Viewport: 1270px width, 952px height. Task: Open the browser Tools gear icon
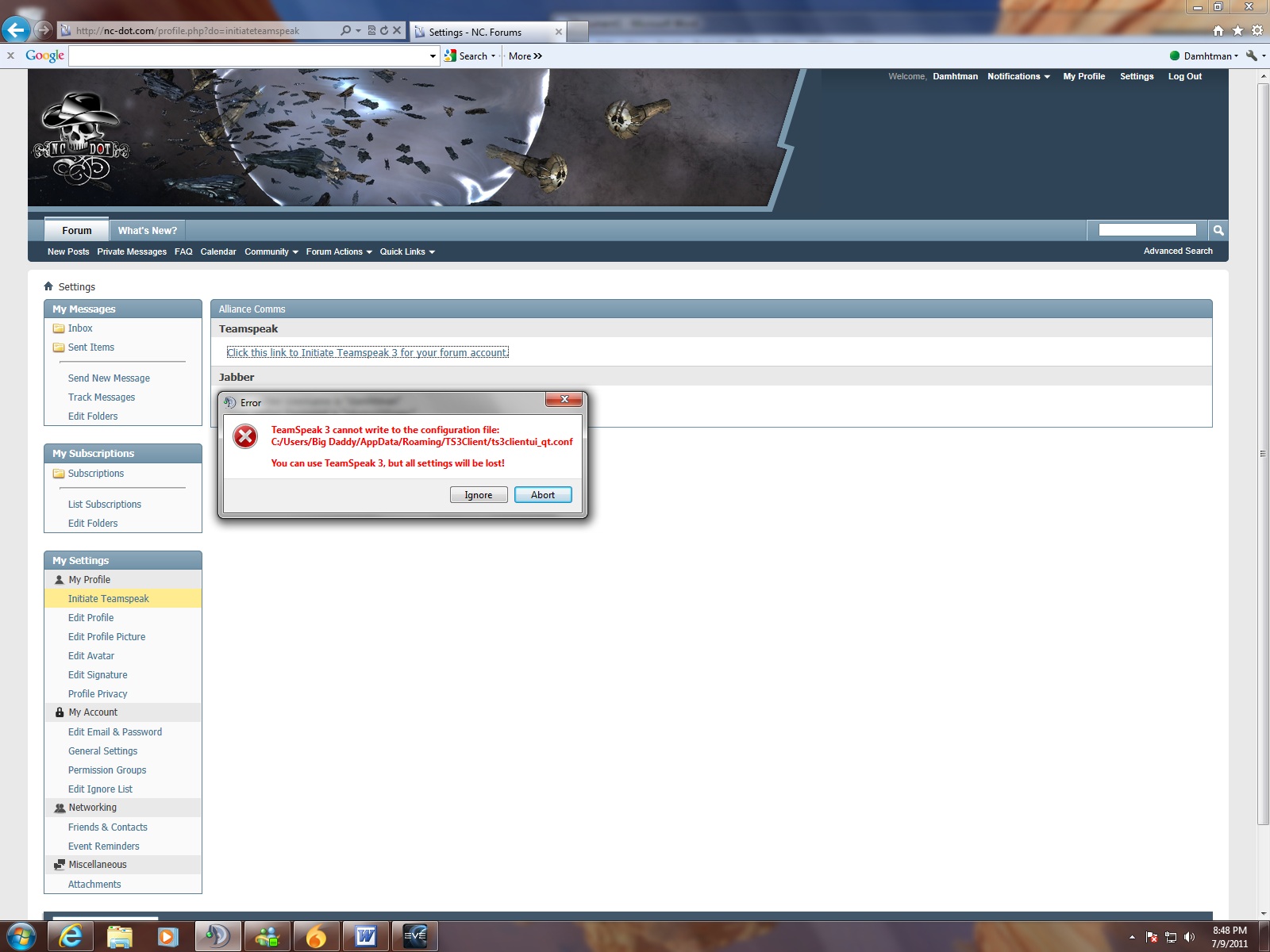1257,30
